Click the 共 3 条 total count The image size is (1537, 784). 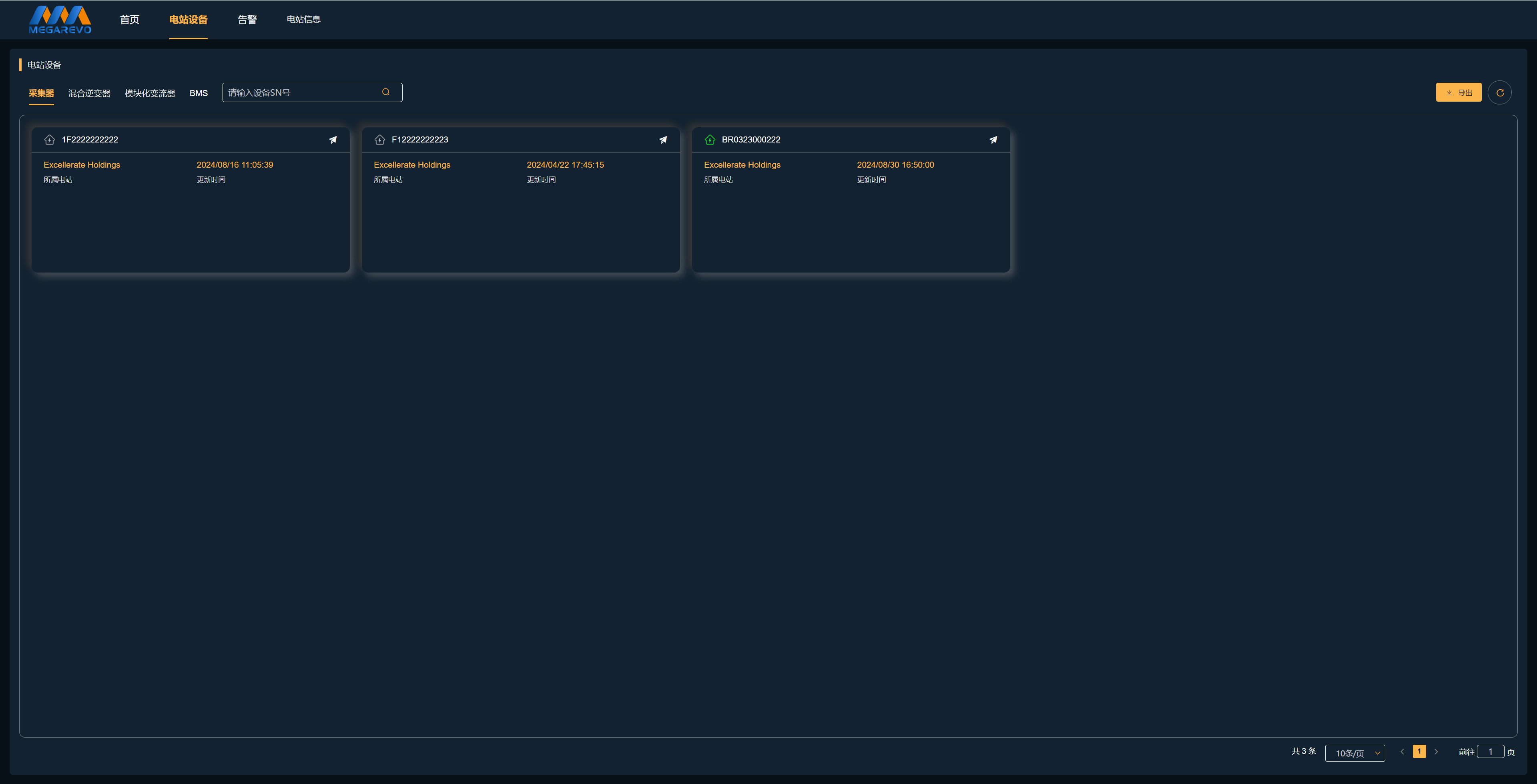[1304, 751]
